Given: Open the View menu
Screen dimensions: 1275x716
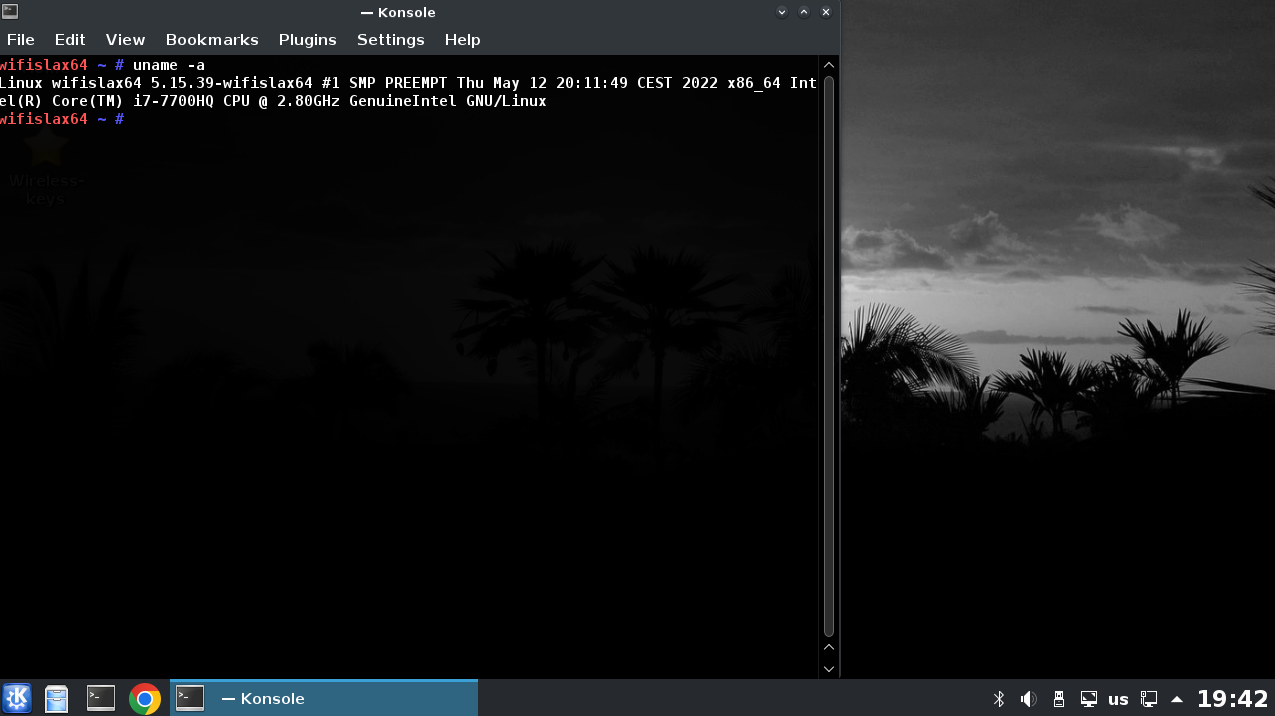Looking at the screenshot, I should pos(126,40).
